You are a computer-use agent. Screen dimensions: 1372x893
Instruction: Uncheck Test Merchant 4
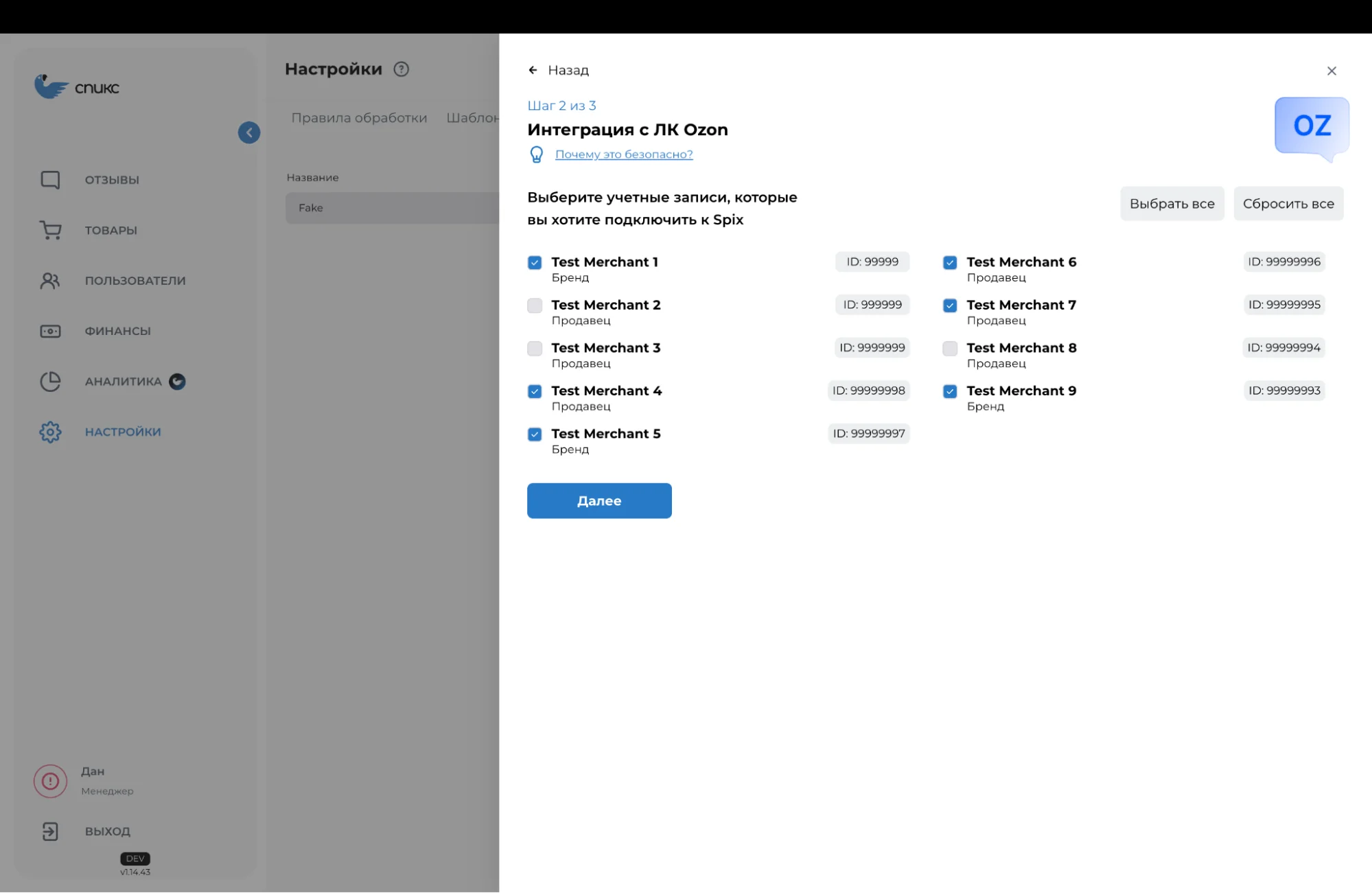pyautogui.click(x=535, y=391)
